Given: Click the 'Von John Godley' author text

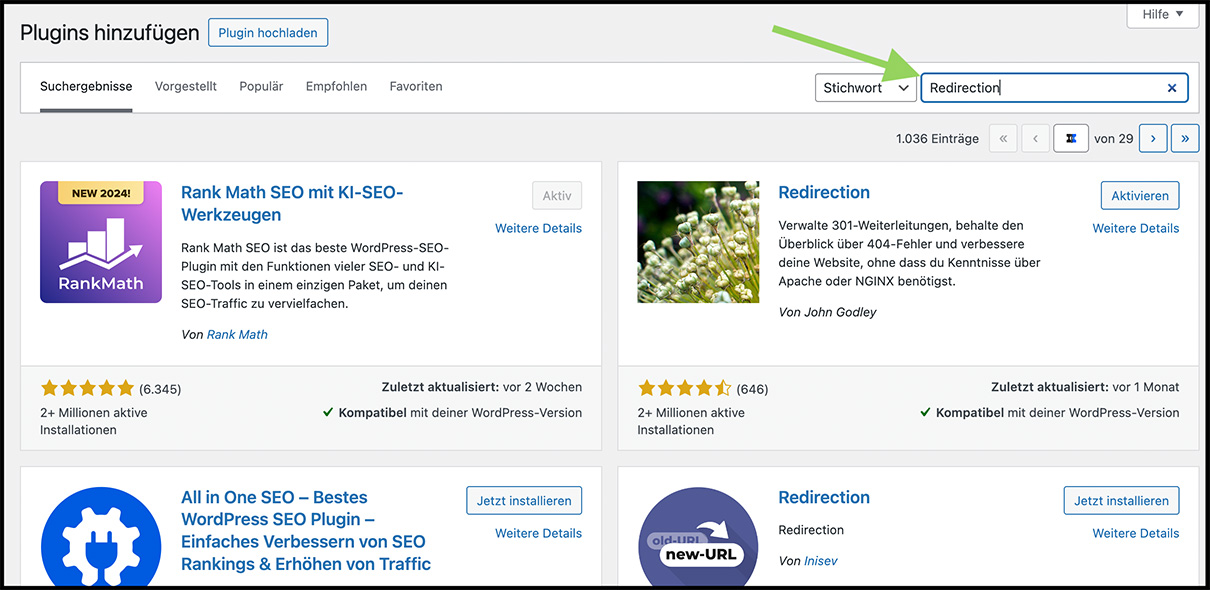Looking at the screenshot, I should [827, 312].
